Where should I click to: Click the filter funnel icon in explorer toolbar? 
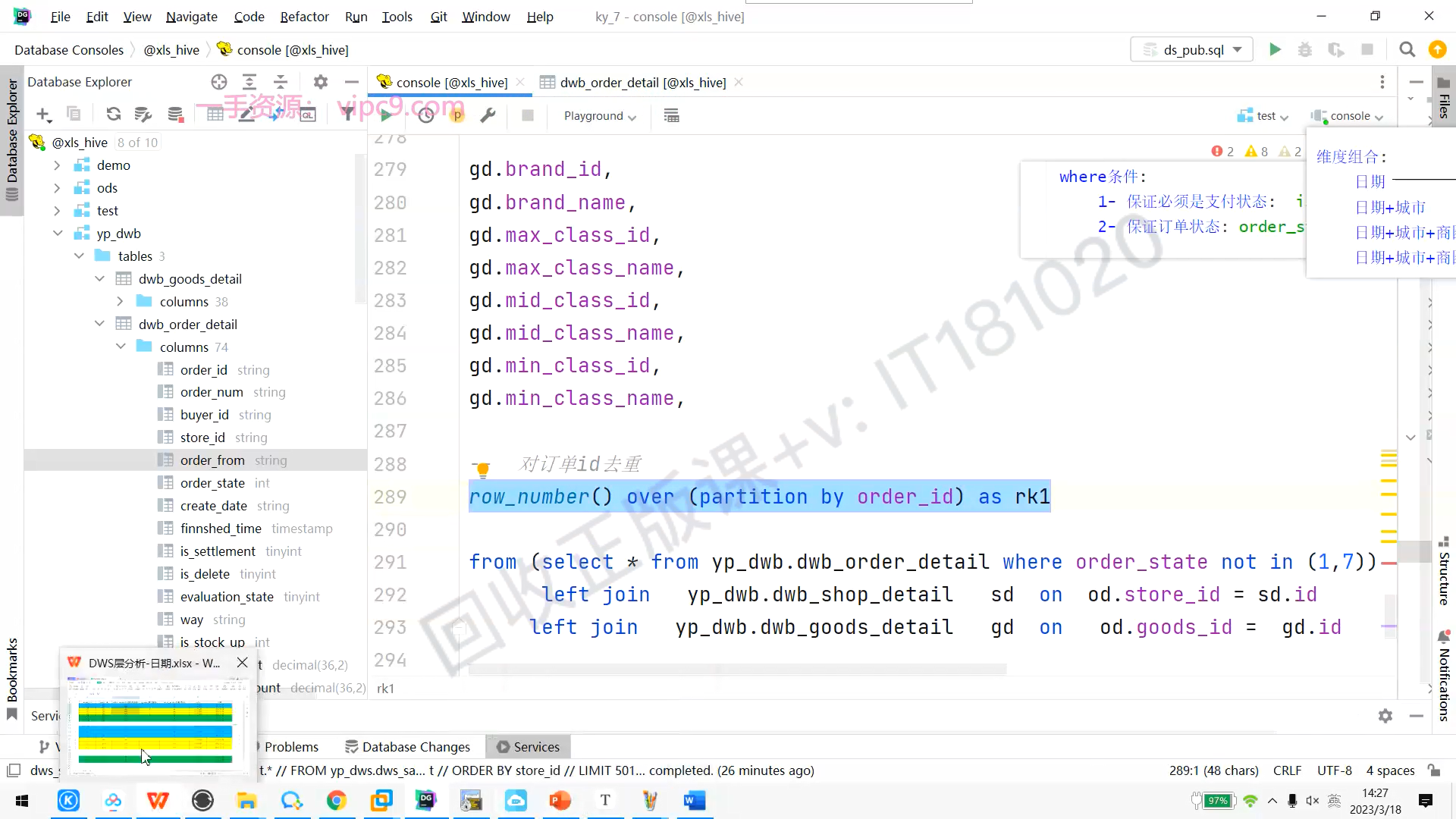click(x=347, y=115)
